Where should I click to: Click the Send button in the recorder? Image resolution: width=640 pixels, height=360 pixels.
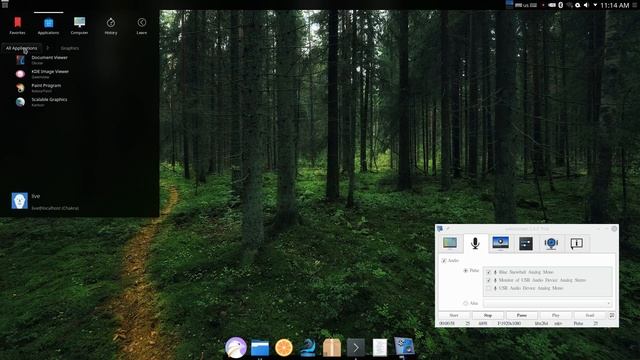click(590, 316)
